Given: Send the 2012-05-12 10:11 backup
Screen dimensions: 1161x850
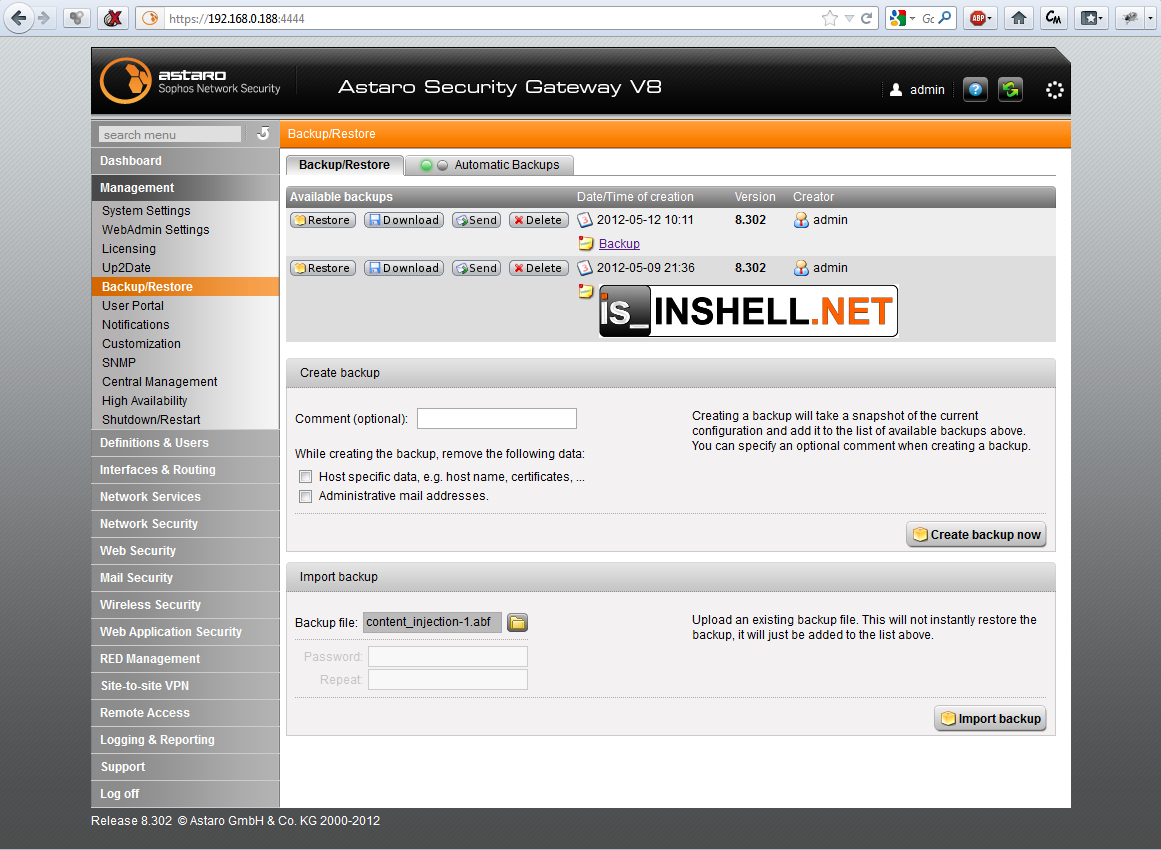Looking at the screenshot, I should 477,220.
